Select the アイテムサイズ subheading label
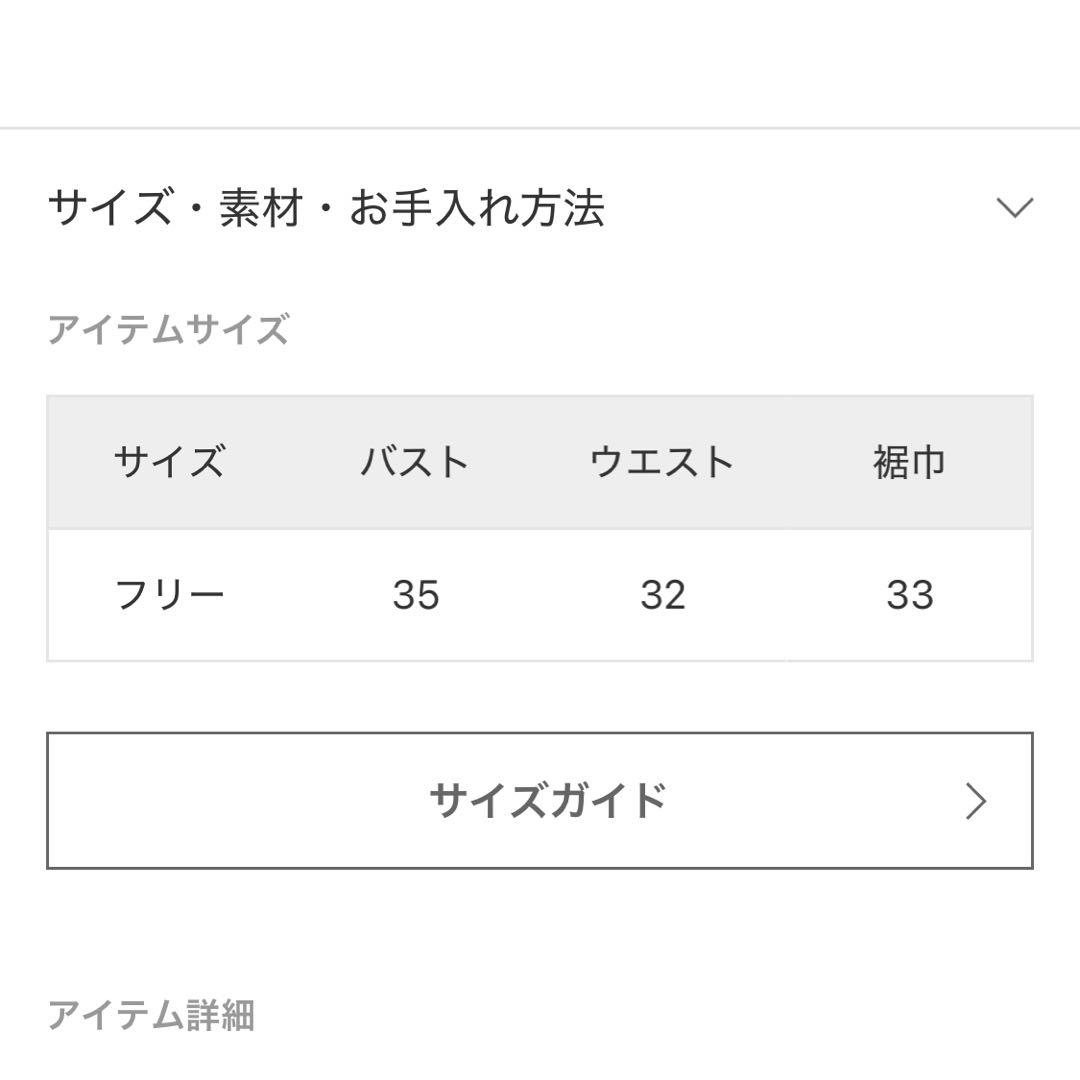The image size is (1080, 1080). 168,329
